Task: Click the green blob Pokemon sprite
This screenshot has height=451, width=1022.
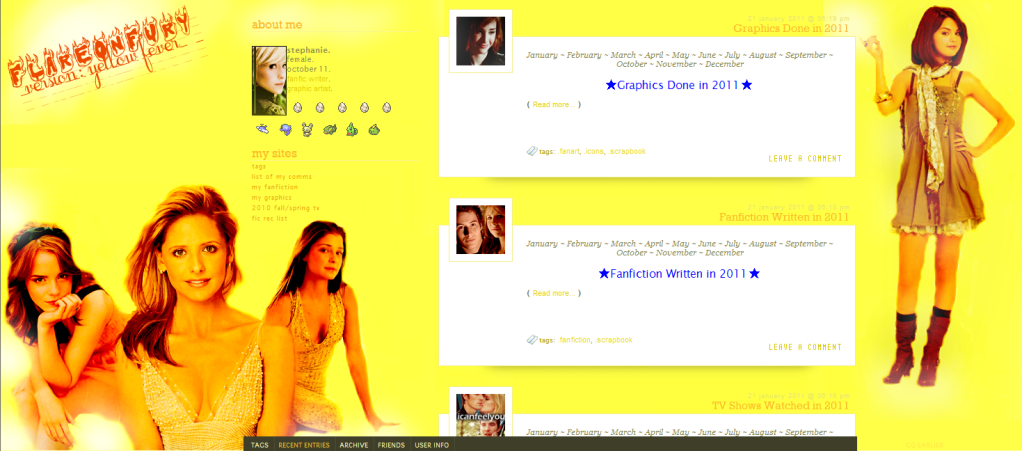Action: click(x=374, y=130)
